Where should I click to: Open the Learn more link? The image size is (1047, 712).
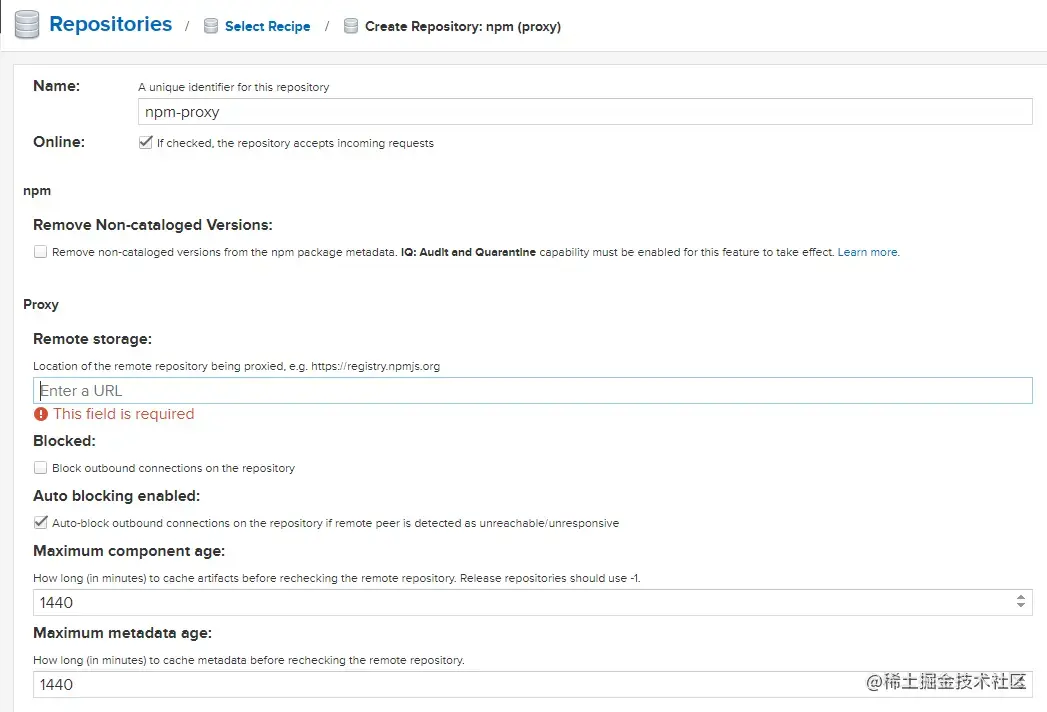pos(868,253)
